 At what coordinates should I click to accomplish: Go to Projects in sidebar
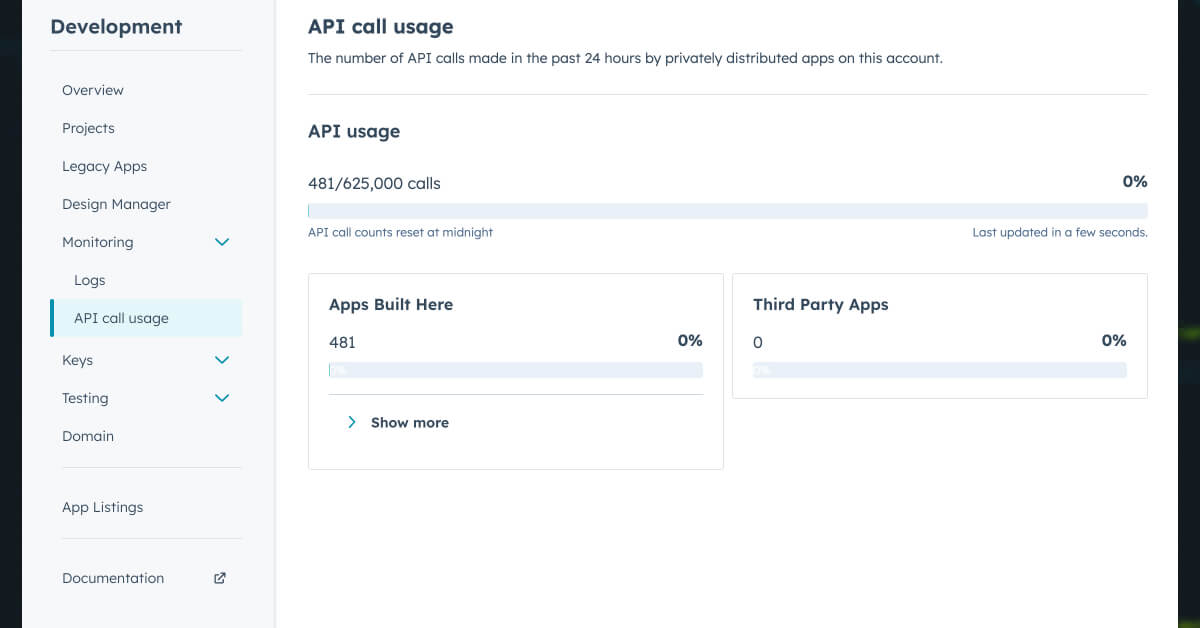point(88,128)
